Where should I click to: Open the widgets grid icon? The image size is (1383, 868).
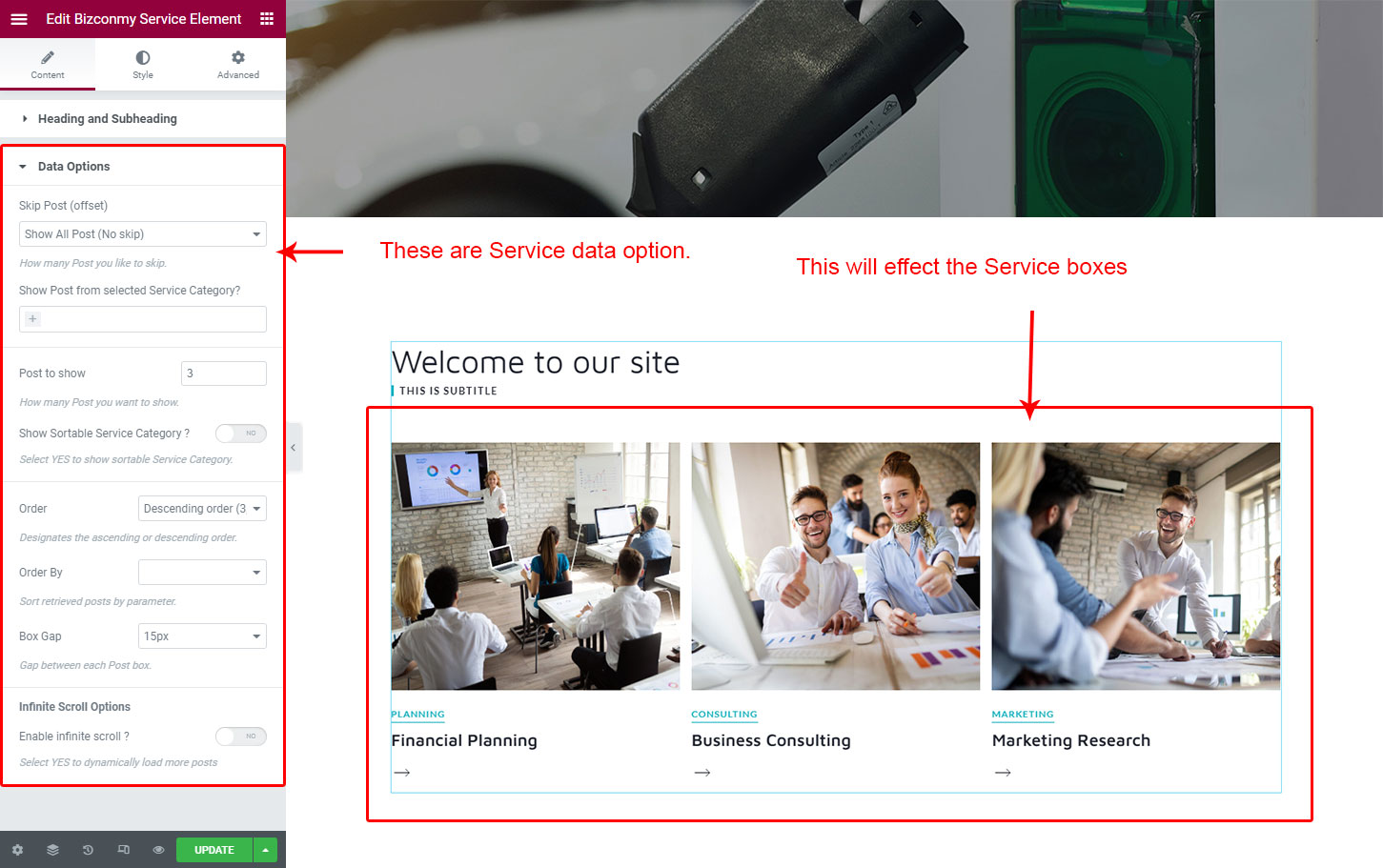tap(267, 19)
